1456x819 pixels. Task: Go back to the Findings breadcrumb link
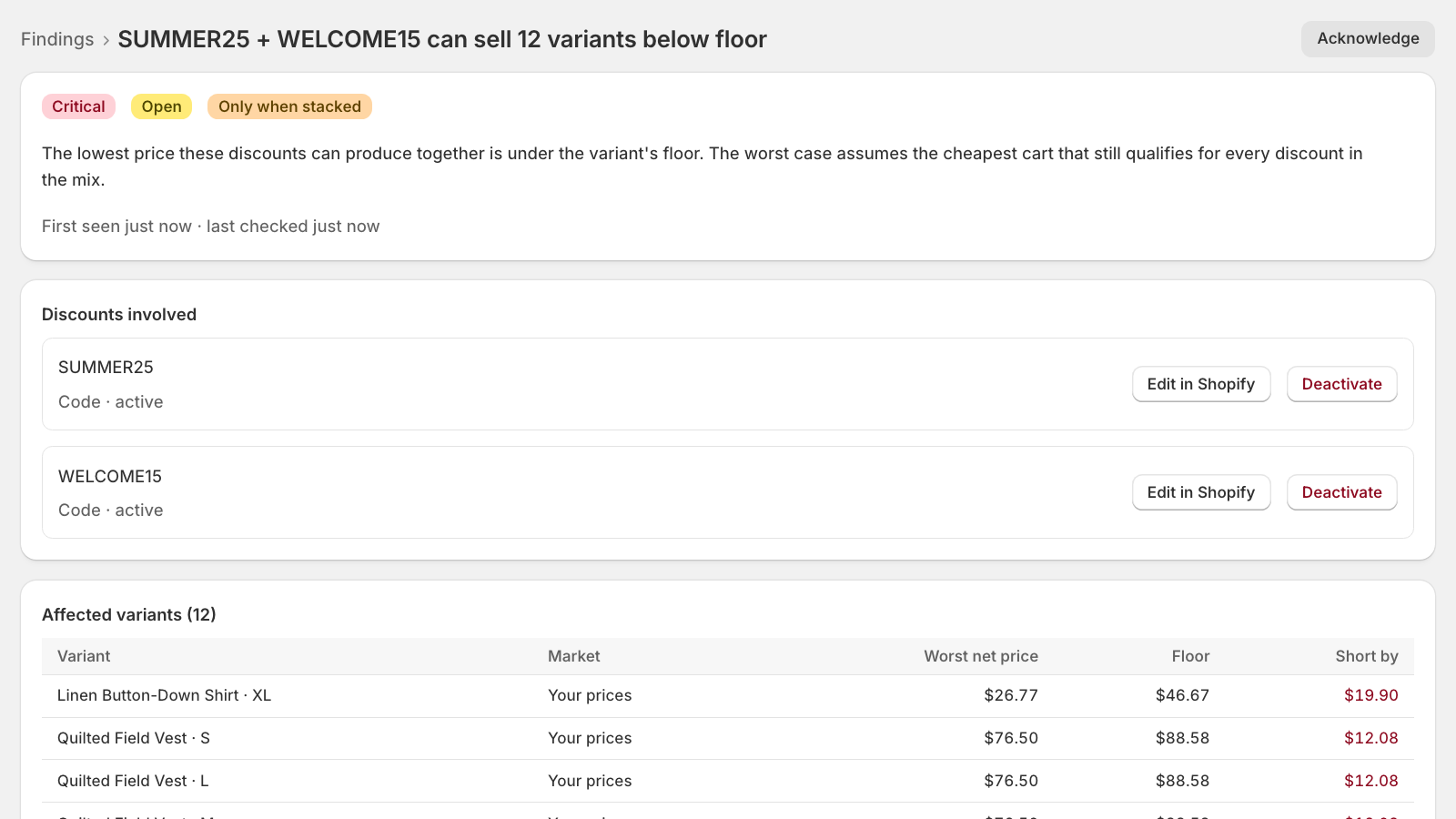(x=57, y=39)
